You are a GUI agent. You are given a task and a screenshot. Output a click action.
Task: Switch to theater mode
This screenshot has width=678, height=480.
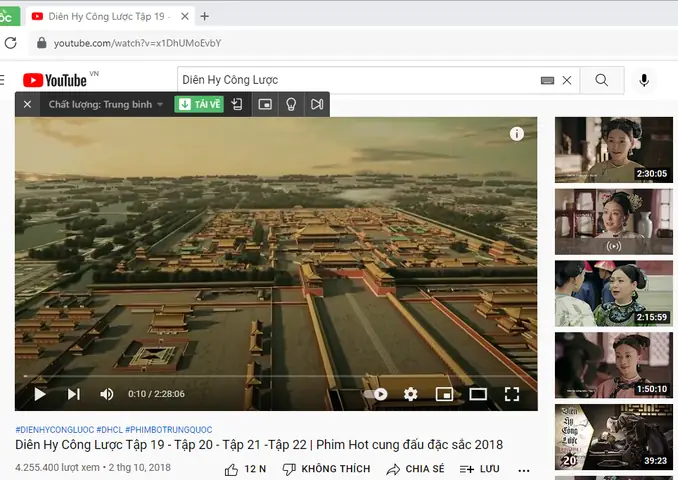(x=478, y=394)
